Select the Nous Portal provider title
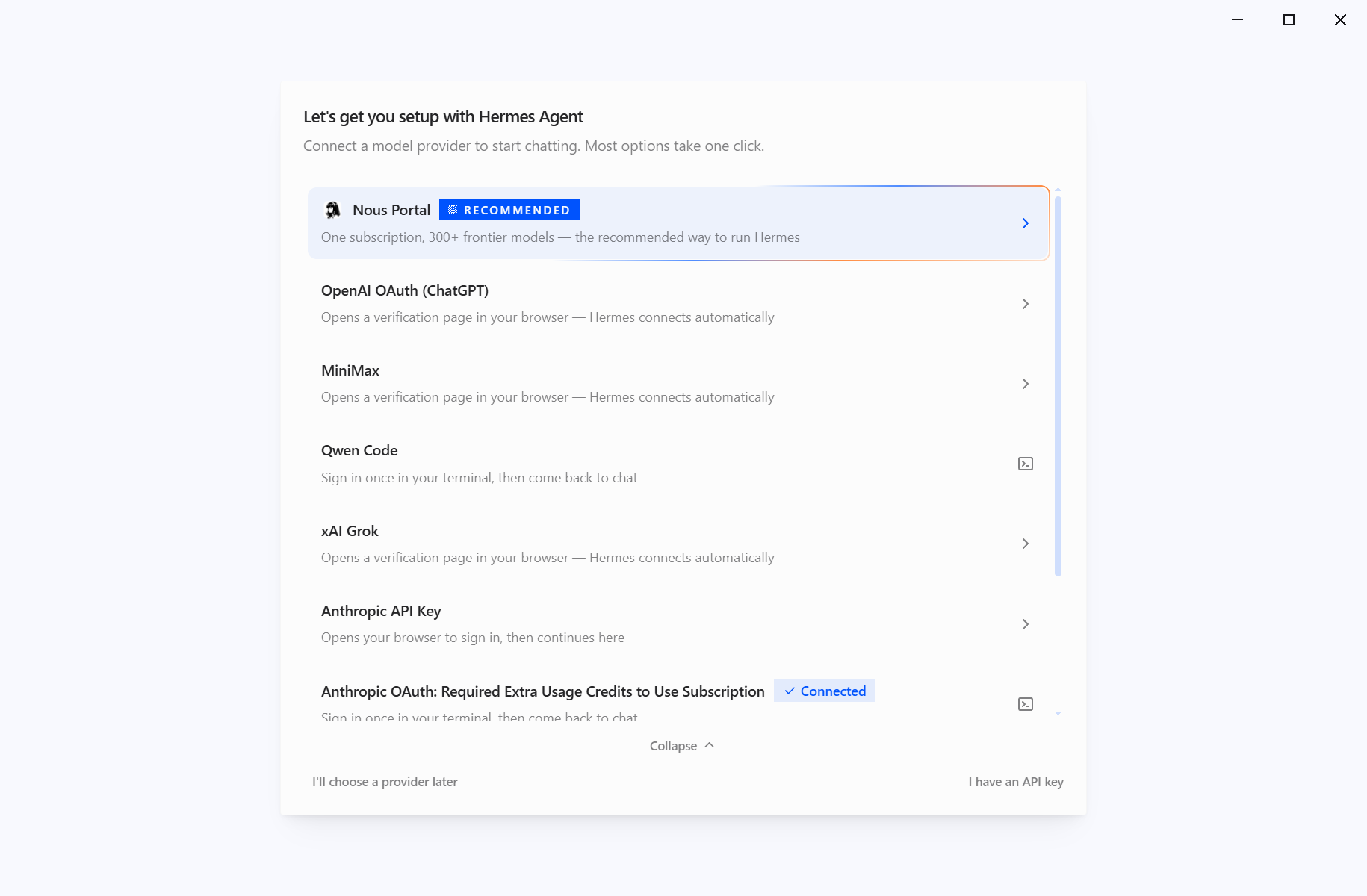Image resolution: width=1367 pixels, height=896 pixels. [391, 210]
